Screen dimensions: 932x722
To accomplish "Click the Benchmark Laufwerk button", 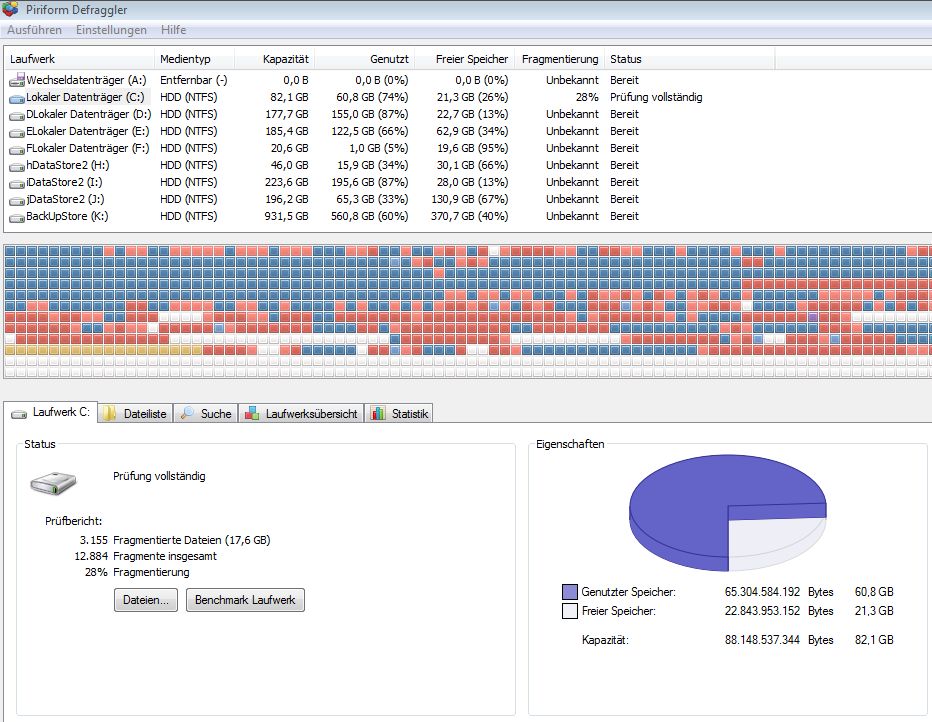I will (245, 600).
